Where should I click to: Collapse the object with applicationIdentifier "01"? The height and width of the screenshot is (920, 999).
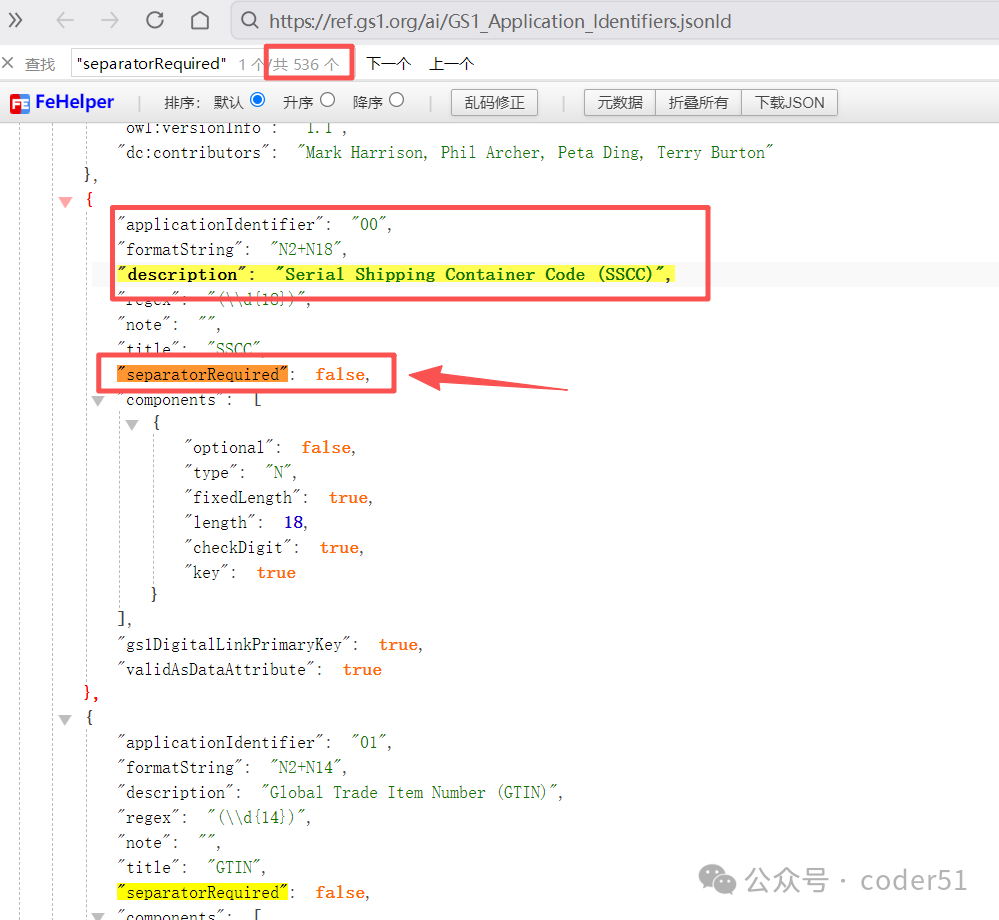65,720
